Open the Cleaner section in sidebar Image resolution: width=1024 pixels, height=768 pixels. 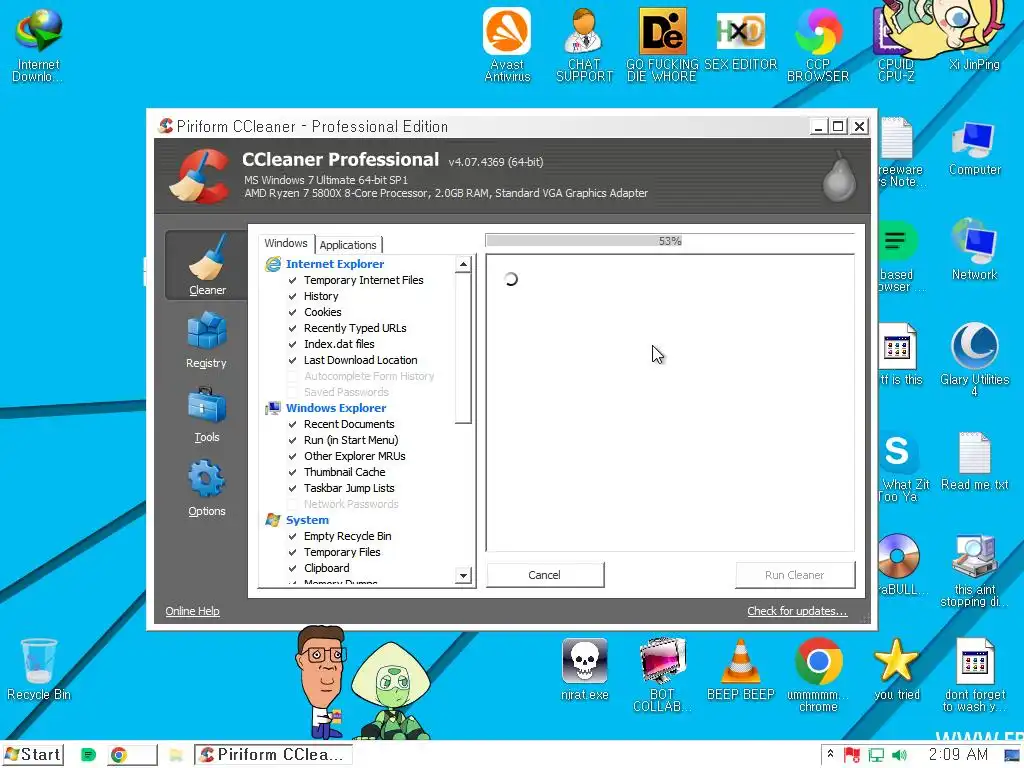point(206,265)
